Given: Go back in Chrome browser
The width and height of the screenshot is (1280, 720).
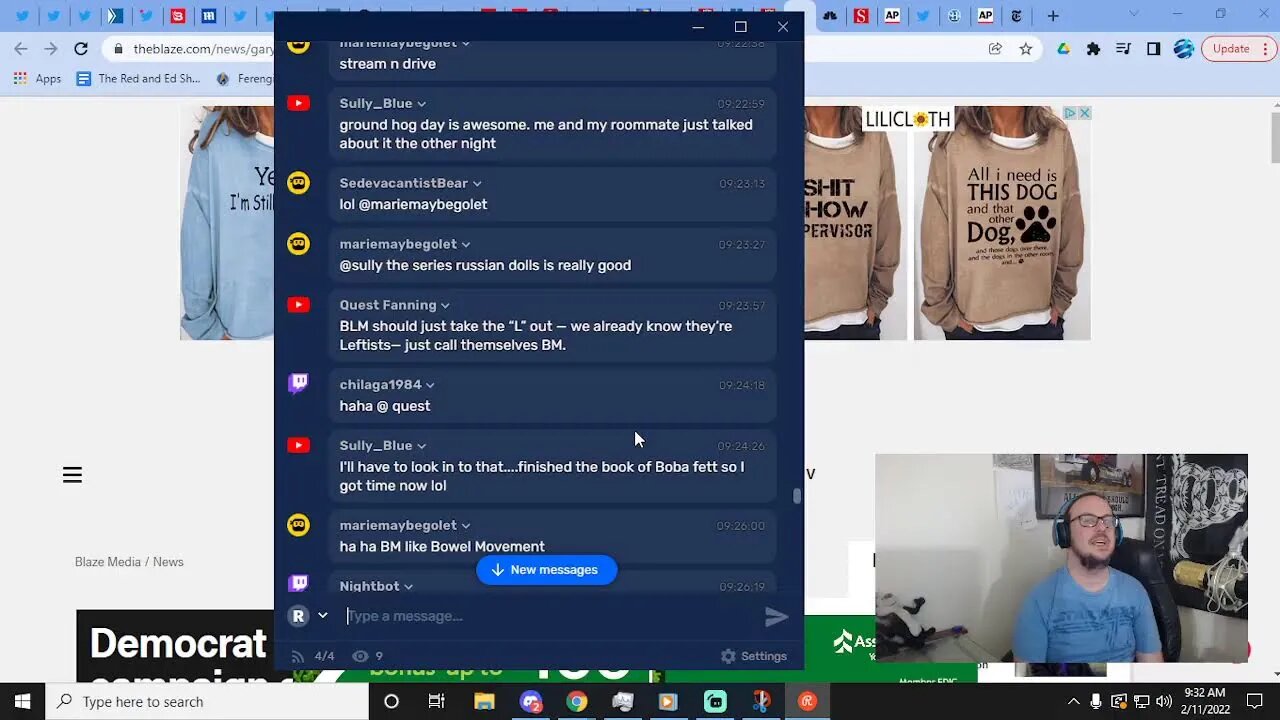Looking at the screenshot, I should click(21, 48).
